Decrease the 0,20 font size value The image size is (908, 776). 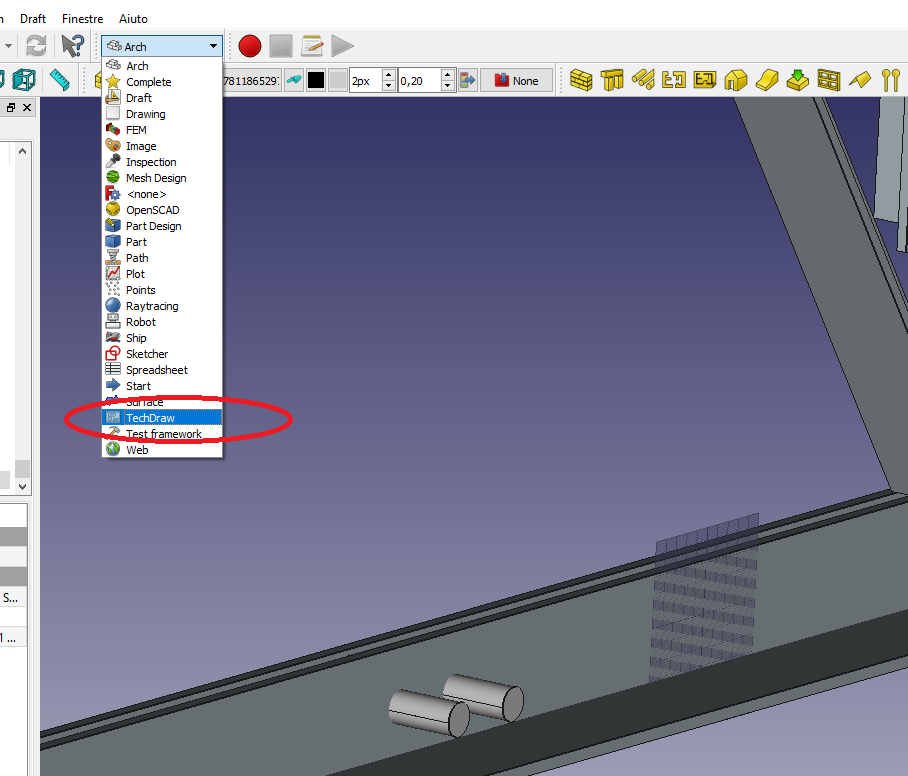(x=448, y=86)
